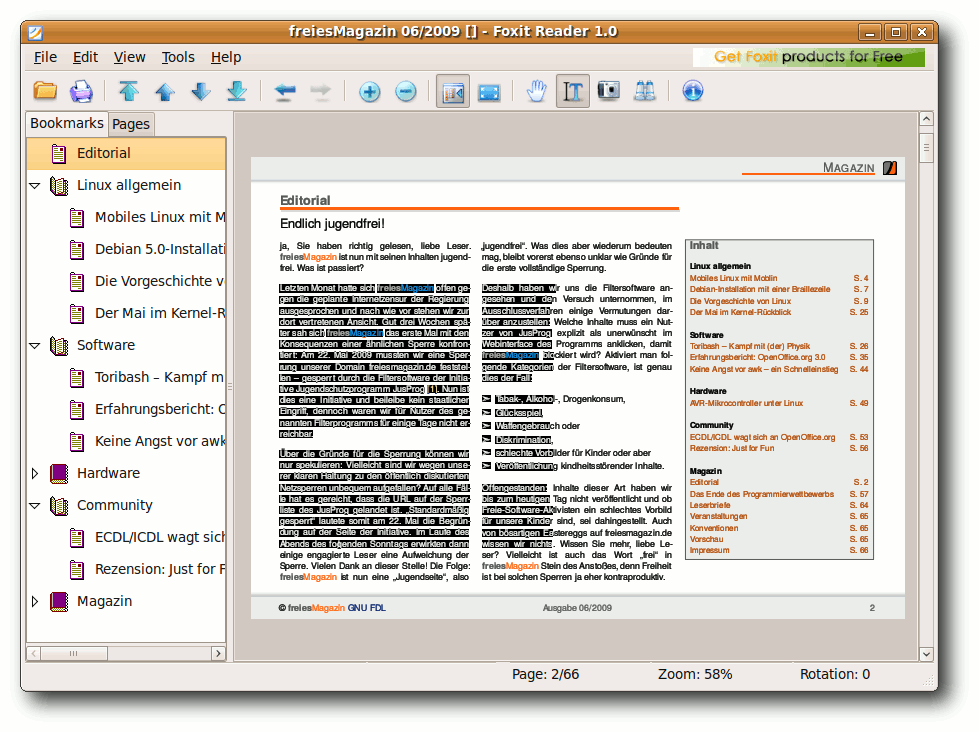The width and height of the screenshot is (979, 732).
Task: Select the Magazin bookmark
Action: click(104, 601)
